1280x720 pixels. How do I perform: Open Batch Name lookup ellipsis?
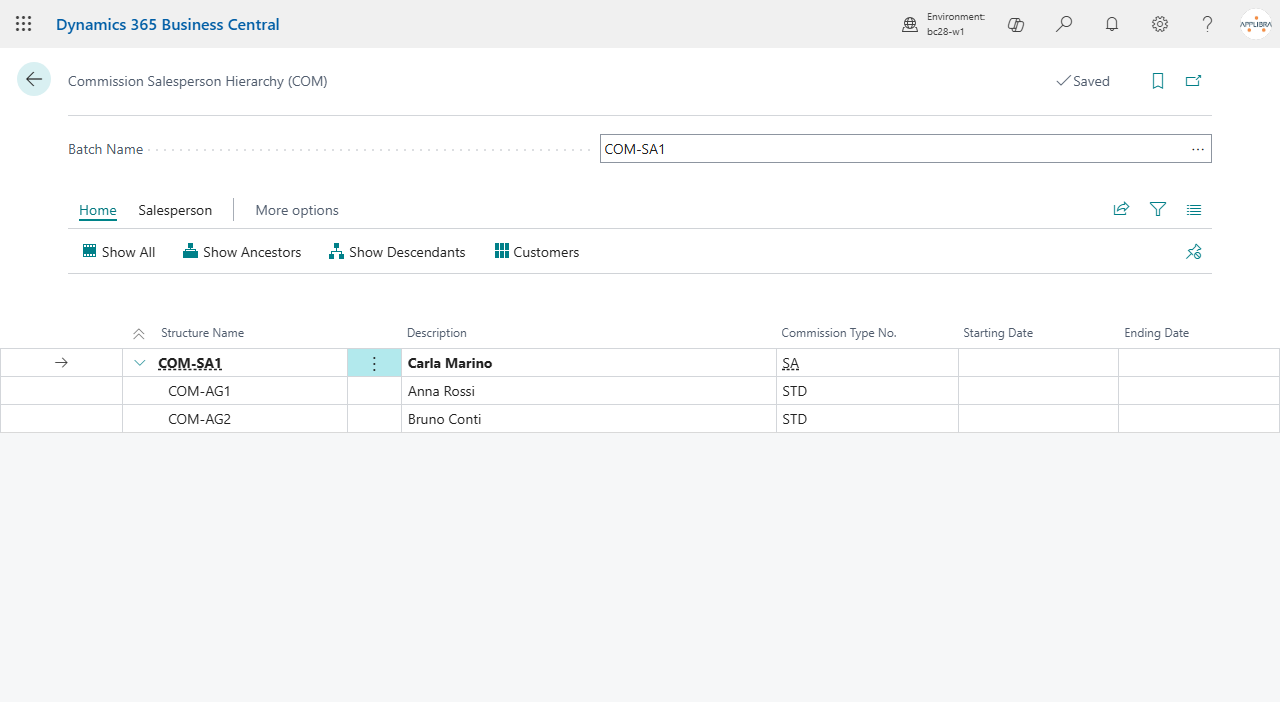1198,149
